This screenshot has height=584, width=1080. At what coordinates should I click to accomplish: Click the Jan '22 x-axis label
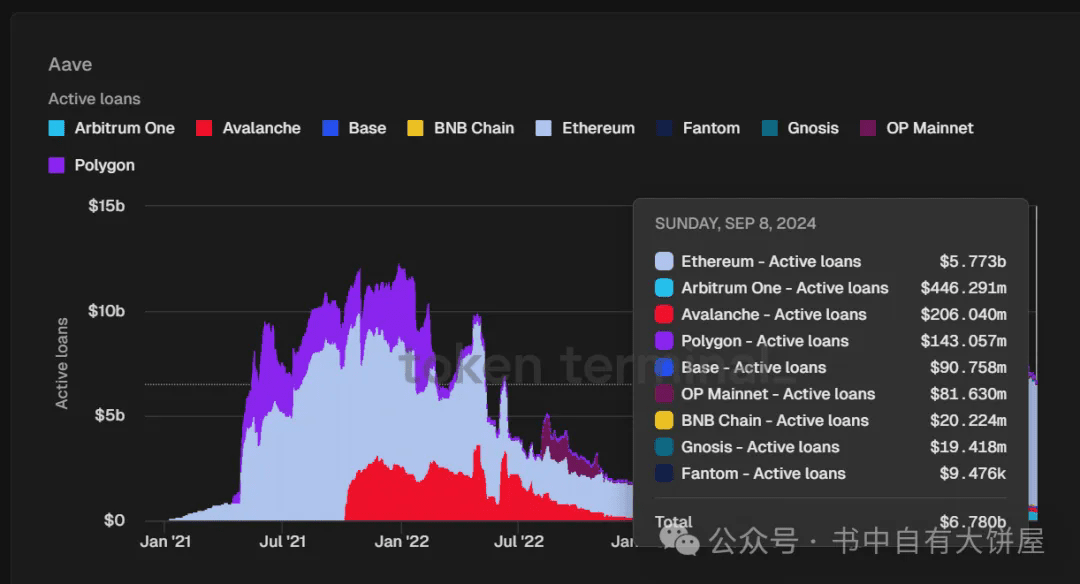click(x=402, y=541)
